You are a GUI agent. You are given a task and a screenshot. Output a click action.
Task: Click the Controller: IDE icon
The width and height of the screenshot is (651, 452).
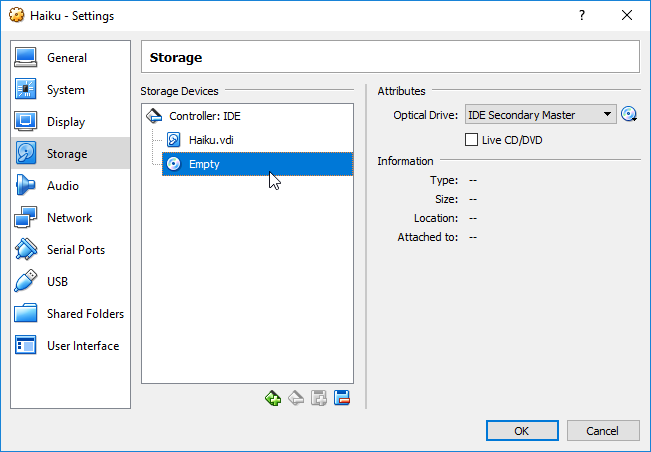coord(155,116)
